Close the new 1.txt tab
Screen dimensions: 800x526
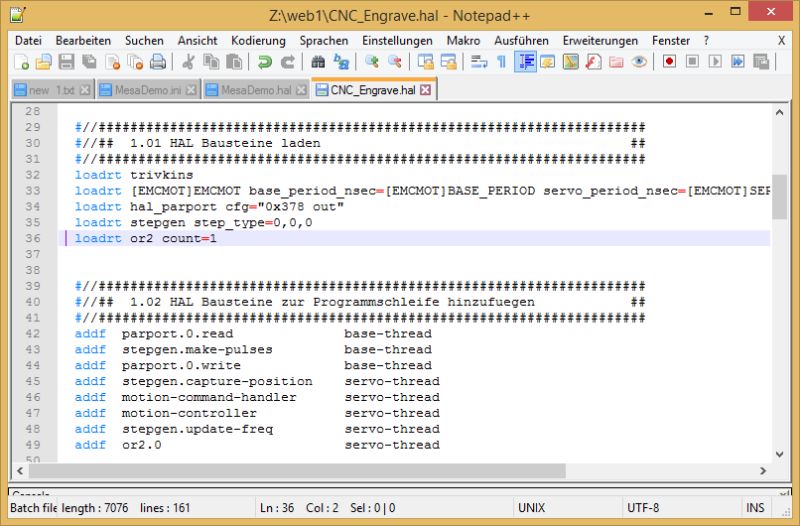85,90
